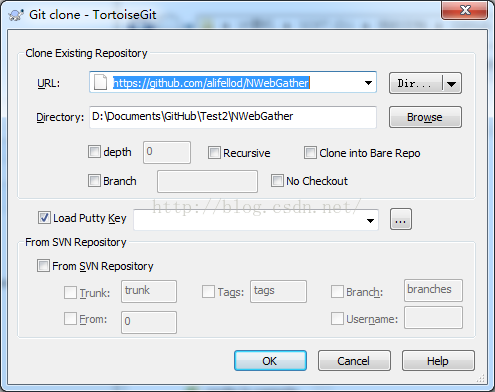
Task: Click the resize grip at dialog corner
Action: tap(481, 378)
